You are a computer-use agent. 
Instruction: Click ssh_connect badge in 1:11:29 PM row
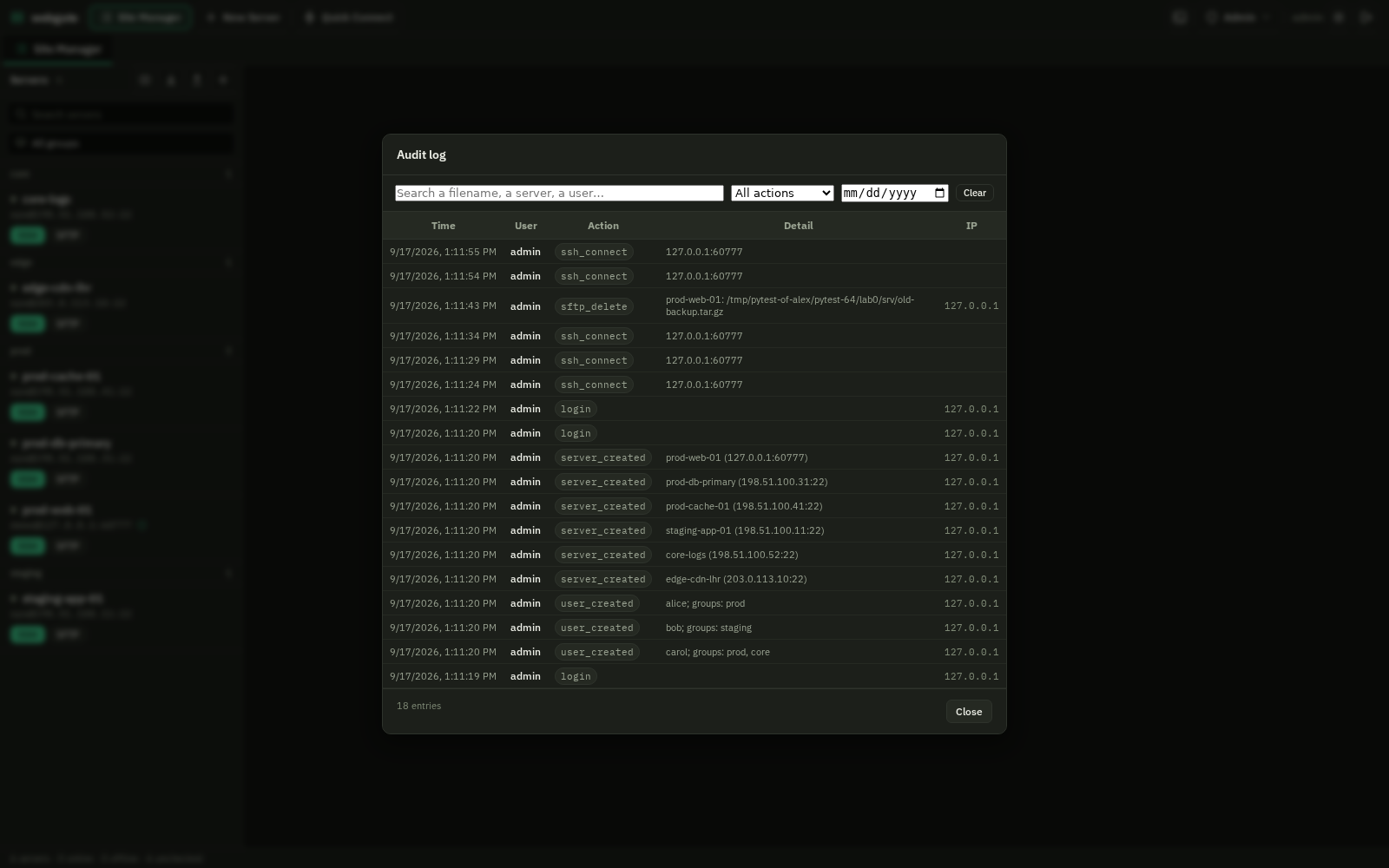[594, 360]
